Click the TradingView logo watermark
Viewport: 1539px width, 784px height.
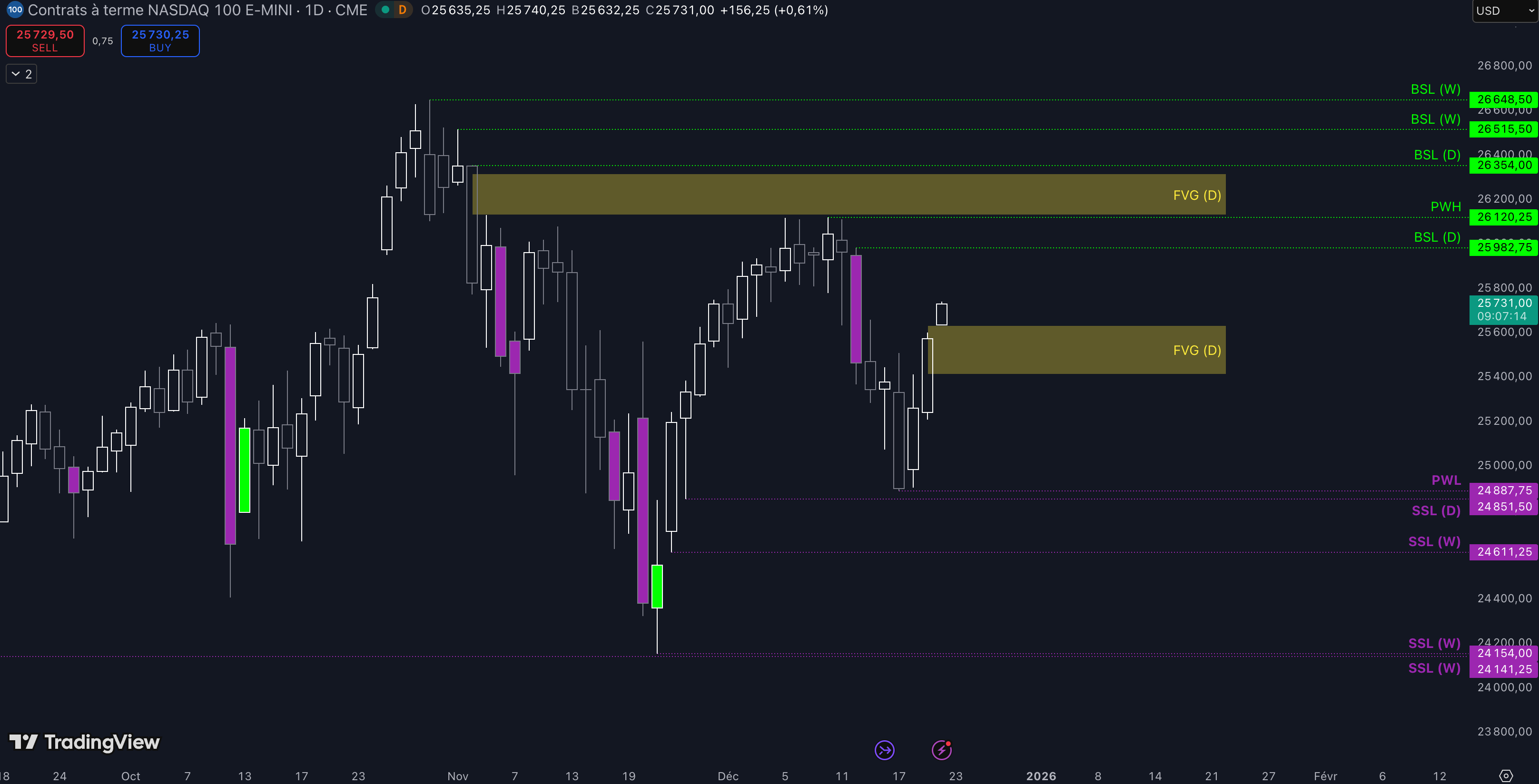pyautogui.click(x=85, y=742)
